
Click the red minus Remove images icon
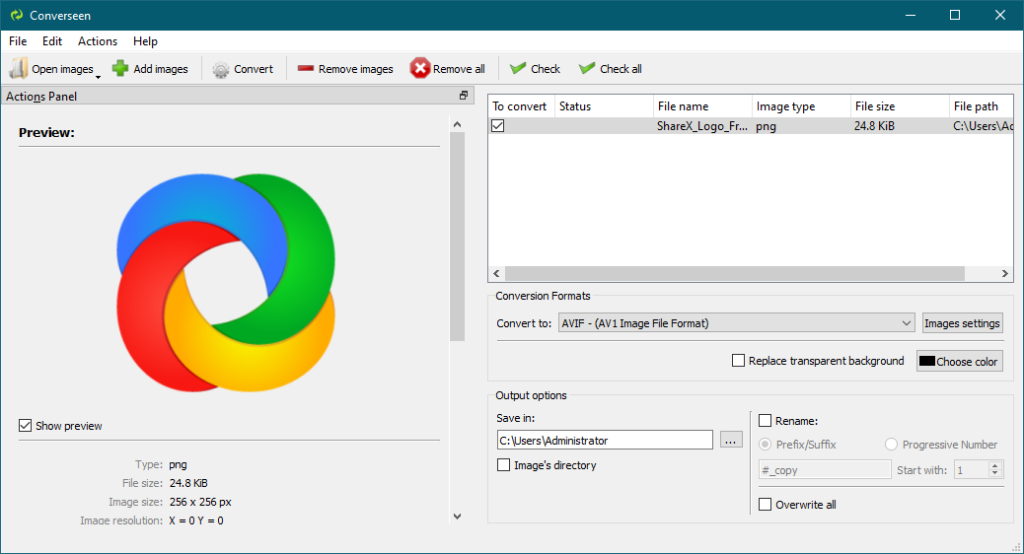point(306,68)
